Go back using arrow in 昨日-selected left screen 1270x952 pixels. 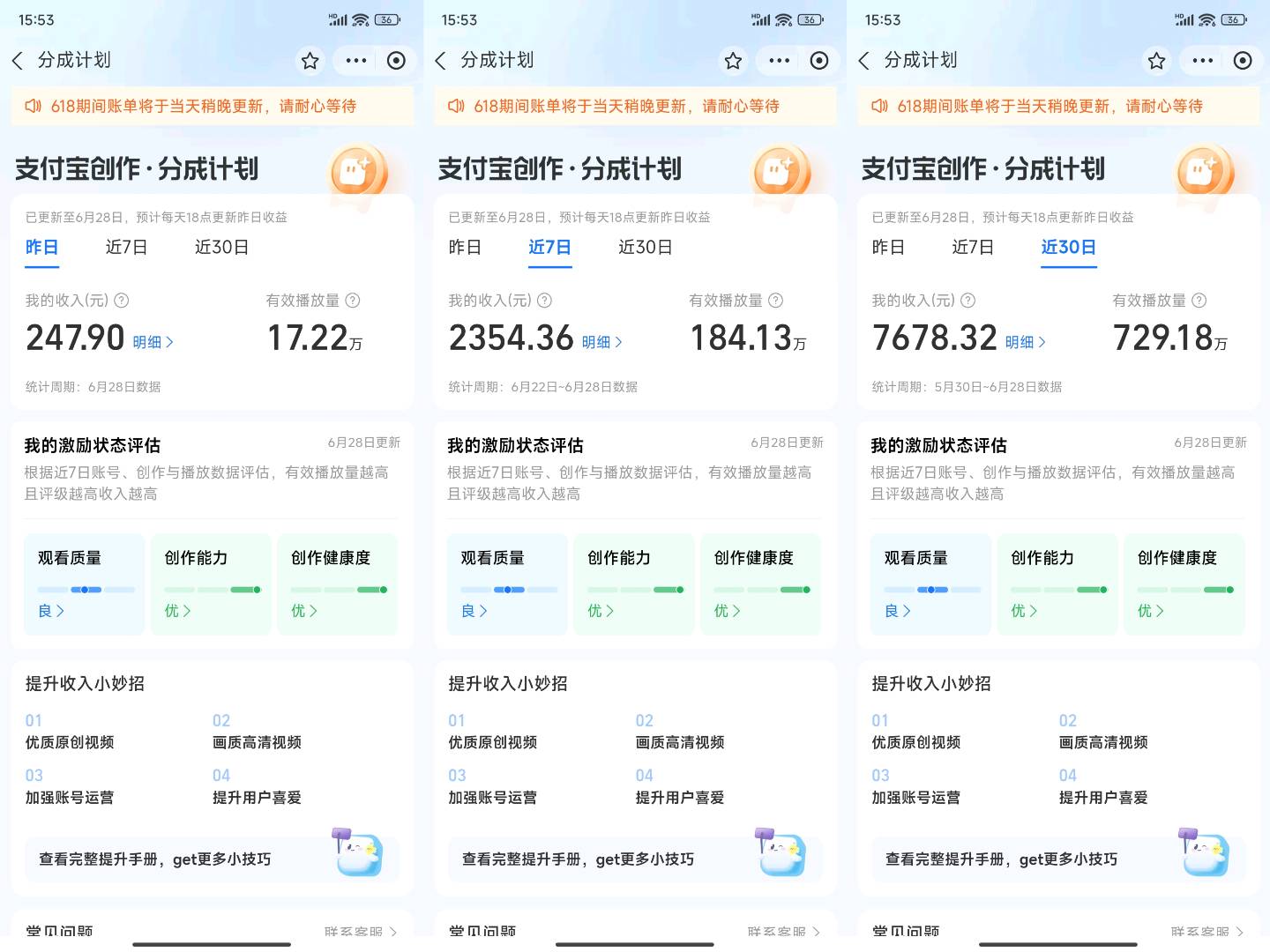coord(18,60)
